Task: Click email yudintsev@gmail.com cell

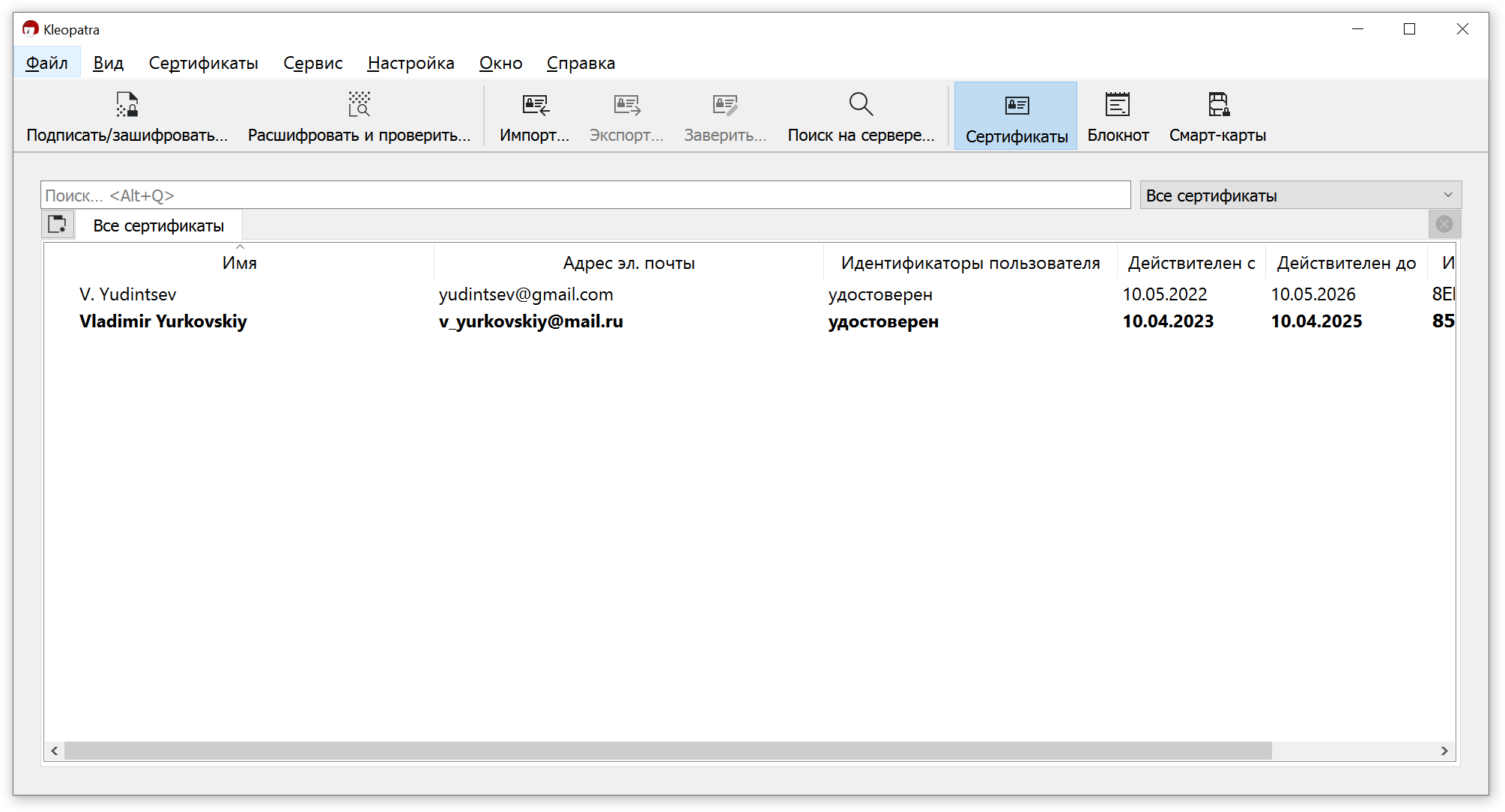Action: tap(526, 294)
